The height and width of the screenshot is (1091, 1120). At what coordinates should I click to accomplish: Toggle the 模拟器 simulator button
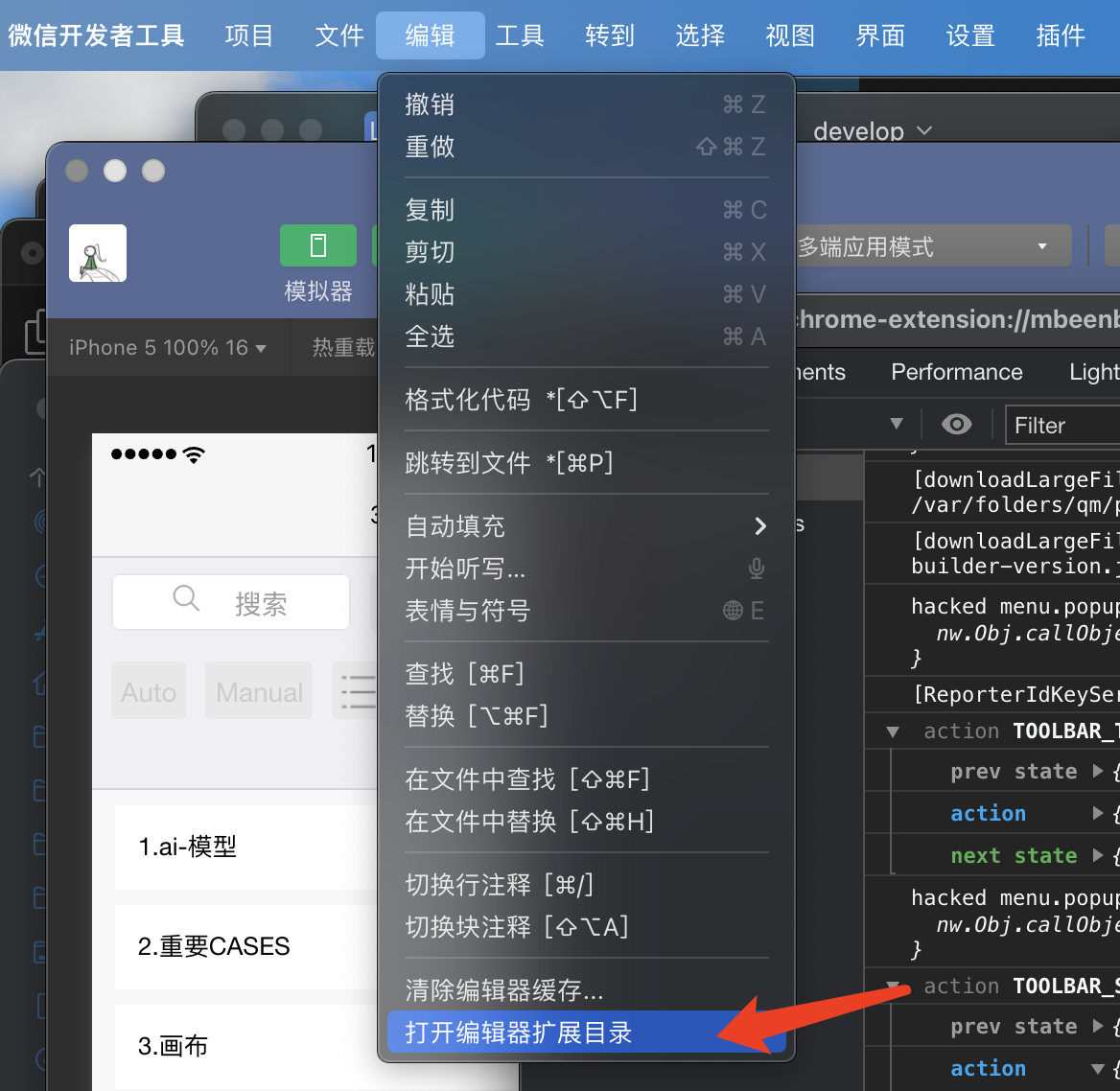[x=318, y=244]
